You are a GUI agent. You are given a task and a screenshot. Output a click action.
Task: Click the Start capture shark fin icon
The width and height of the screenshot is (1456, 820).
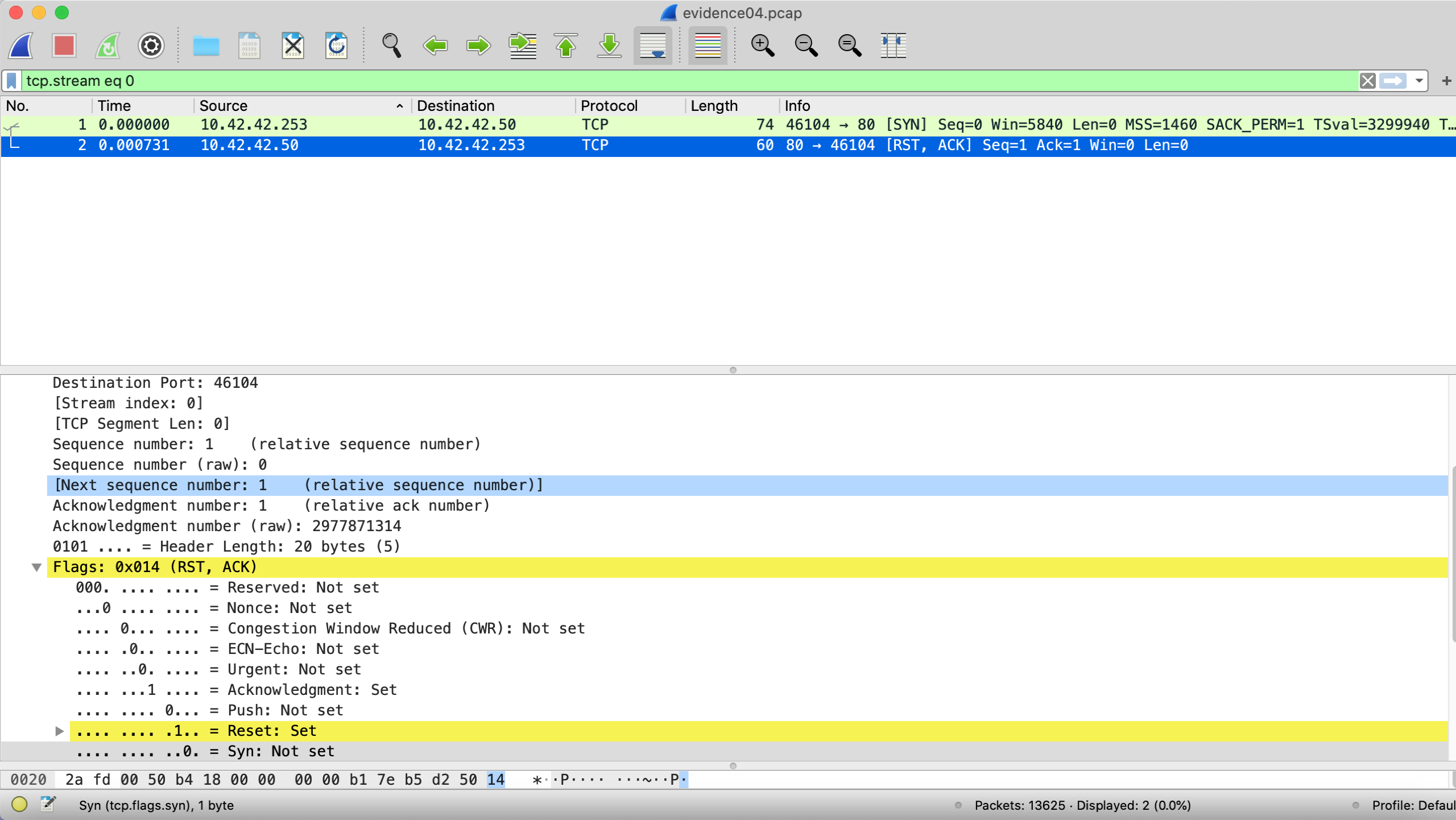pyautogui.click(x=21, y=45)
